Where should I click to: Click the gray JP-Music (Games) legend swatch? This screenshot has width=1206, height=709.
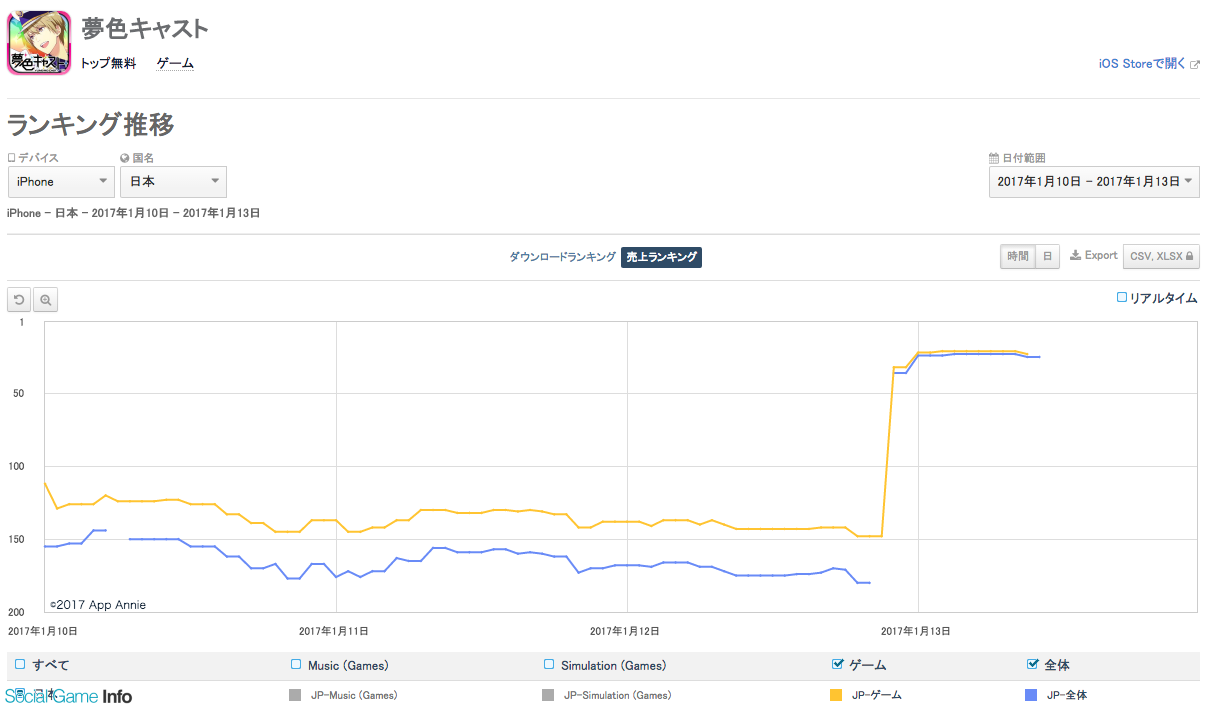point(294,695)
